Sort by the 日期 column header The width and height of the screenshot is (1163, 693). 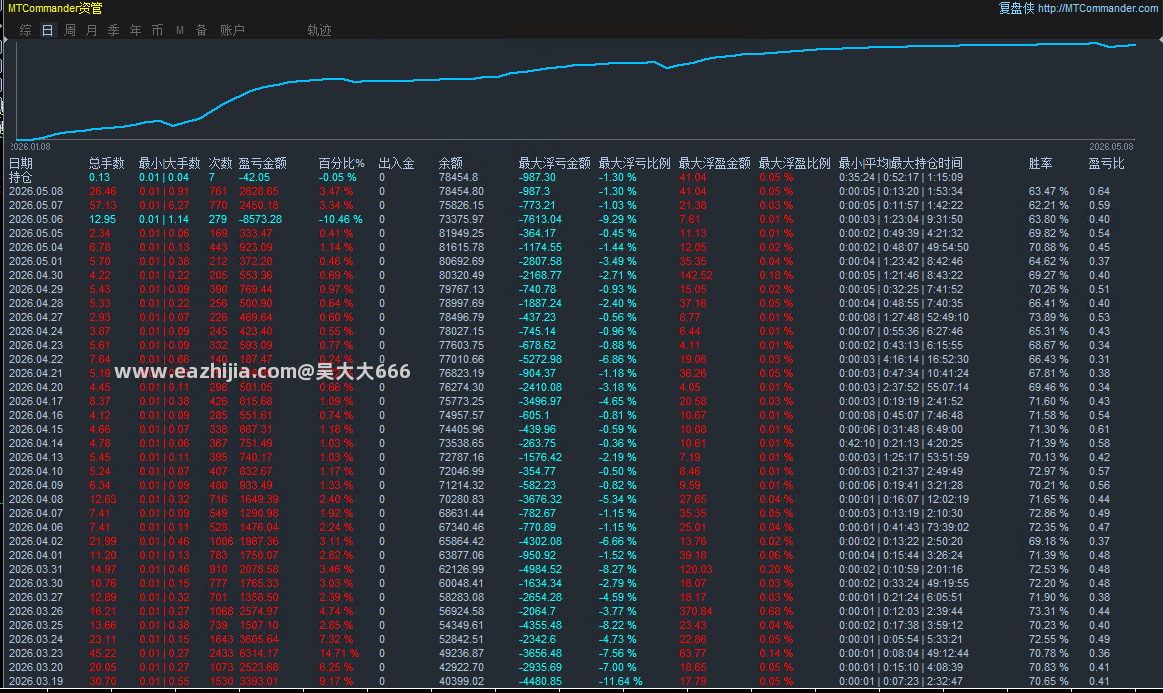point(21,163)
